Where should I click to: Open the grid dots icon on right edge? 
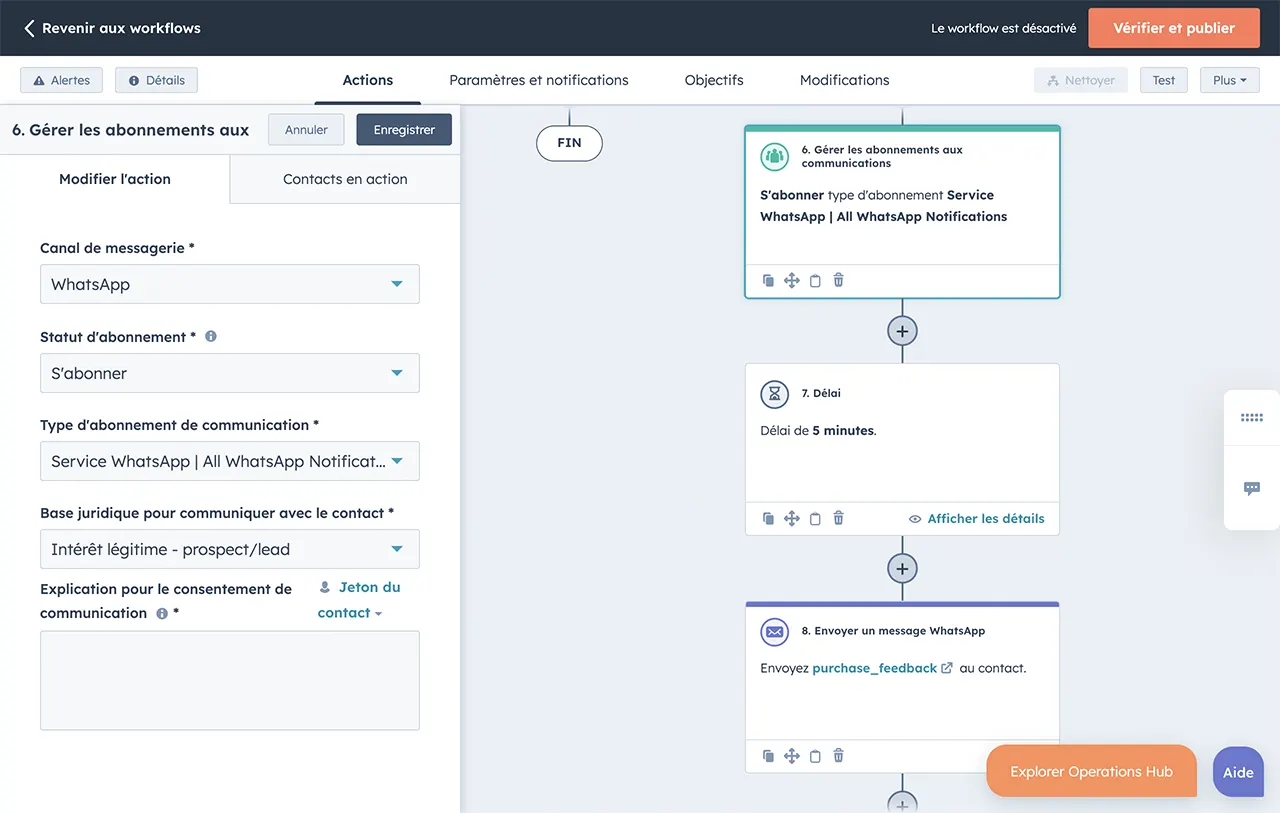pyautogui.click(x=1251, y=418)
